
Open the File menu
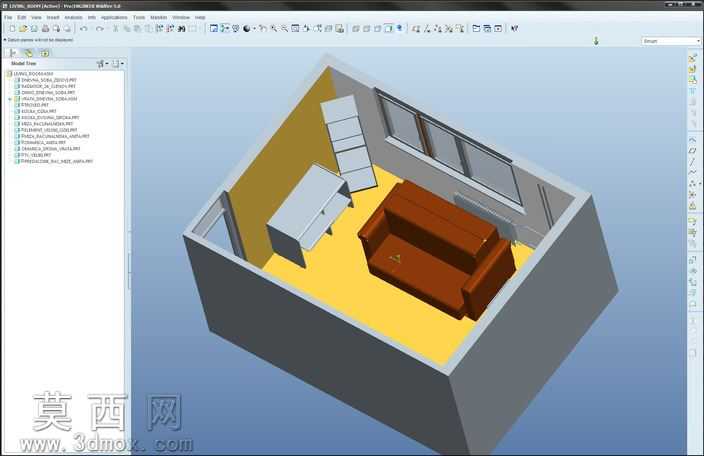[x=8, y=18]
